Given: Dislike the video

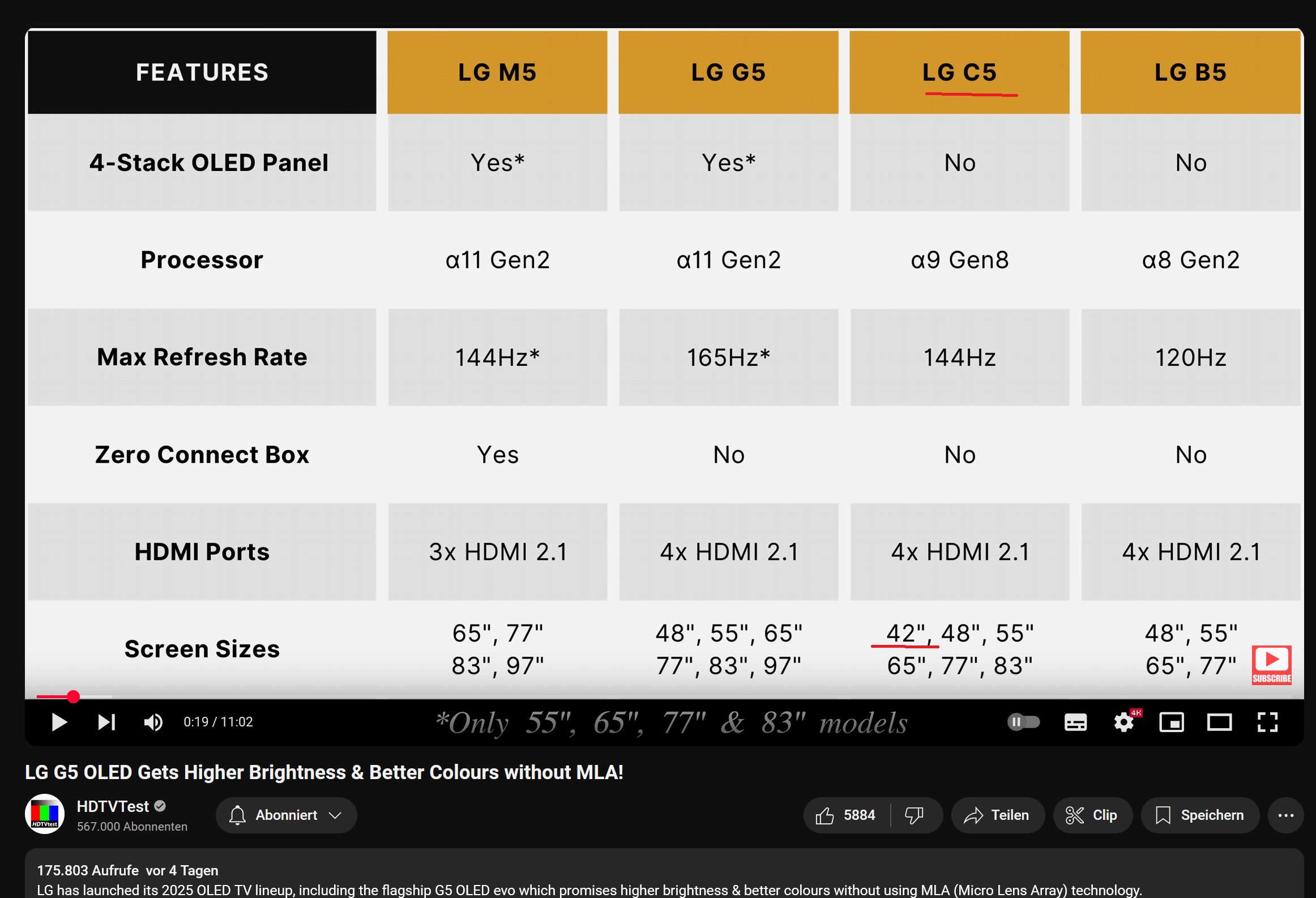Looking at the screenshot, I should 915,815.
